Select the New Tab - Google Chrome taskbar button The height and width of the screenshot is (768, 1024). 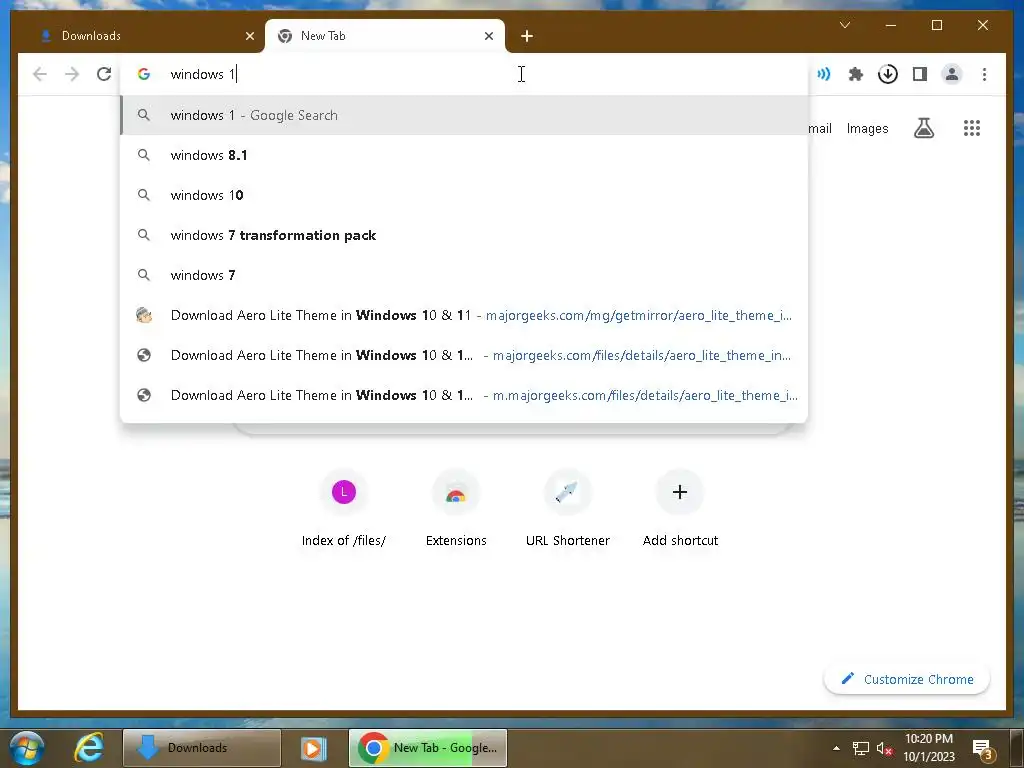[428, 748]
